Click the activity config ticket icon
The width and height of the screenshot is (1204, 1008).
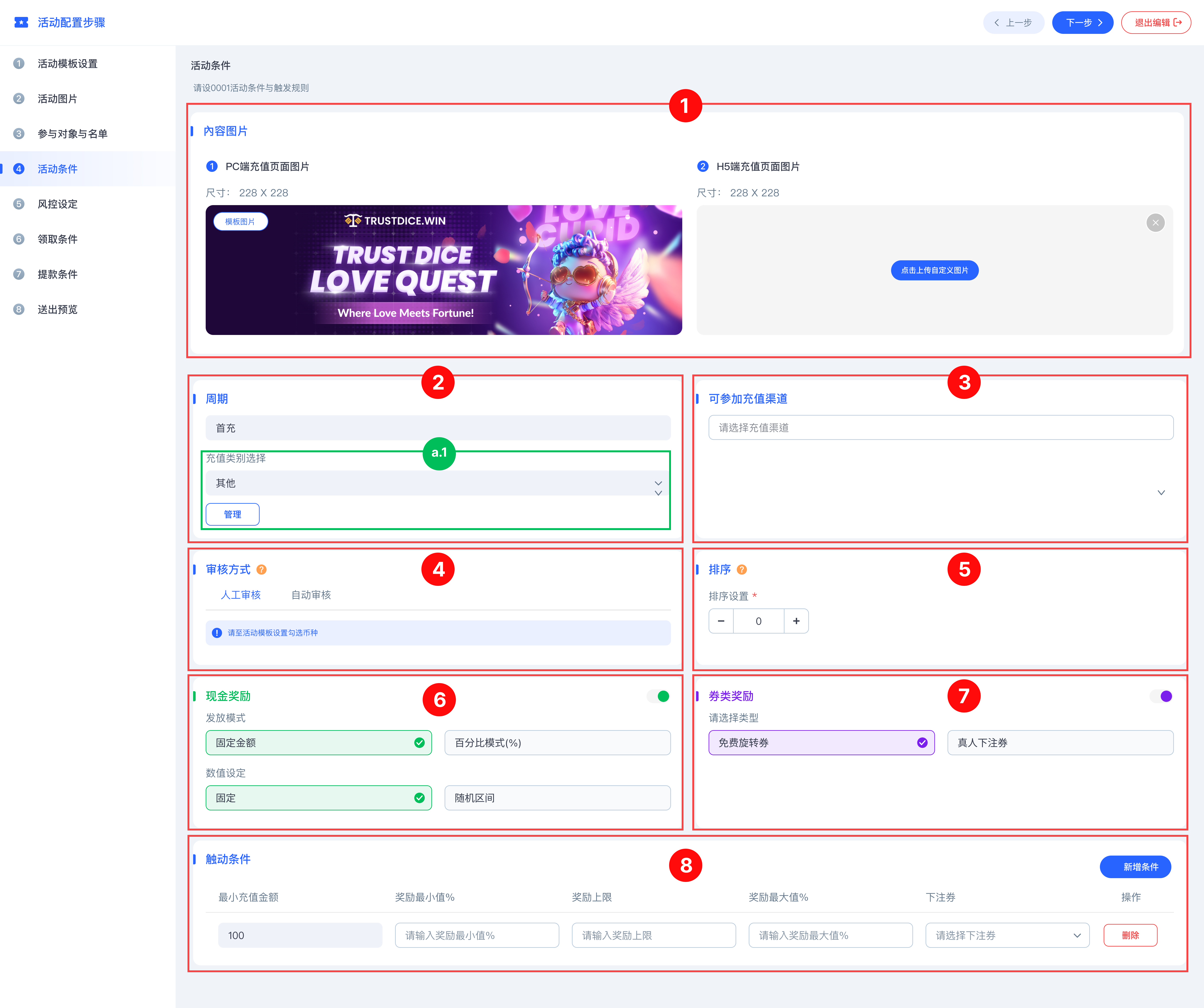[21, 22]
